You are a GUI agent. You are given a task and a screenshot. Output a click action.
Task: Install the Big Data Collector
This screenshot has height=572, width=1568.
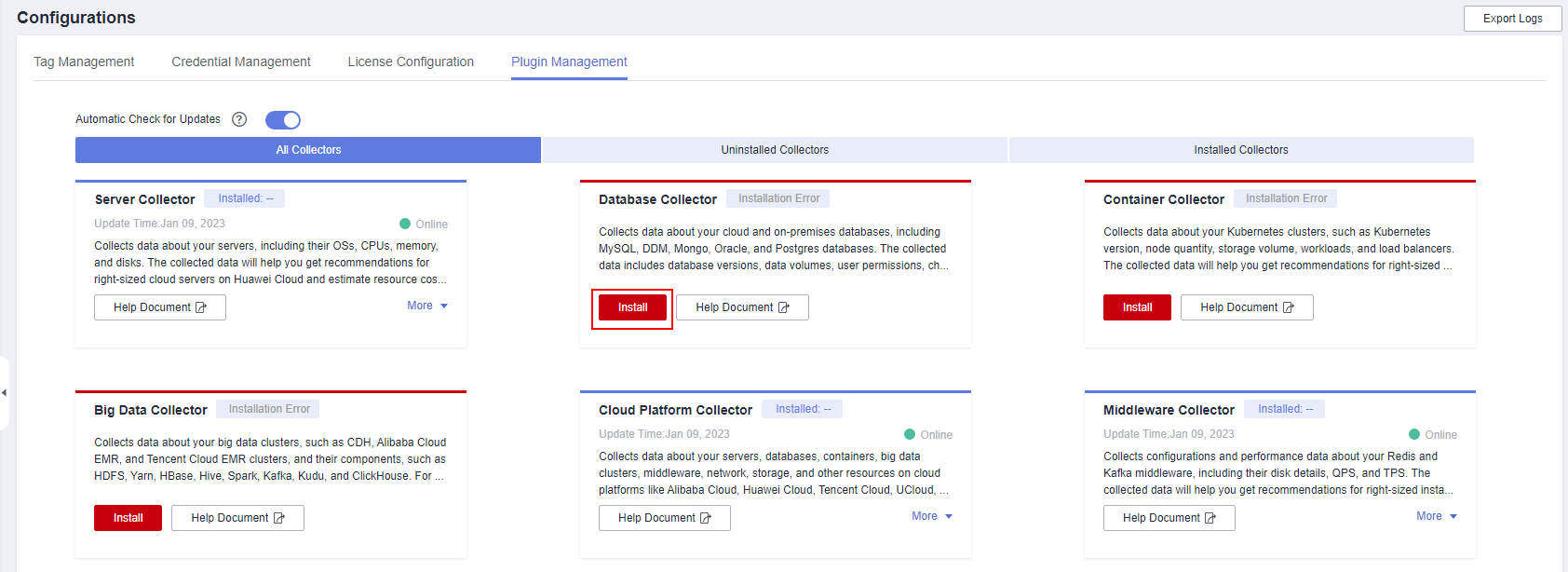coord(128,518)
